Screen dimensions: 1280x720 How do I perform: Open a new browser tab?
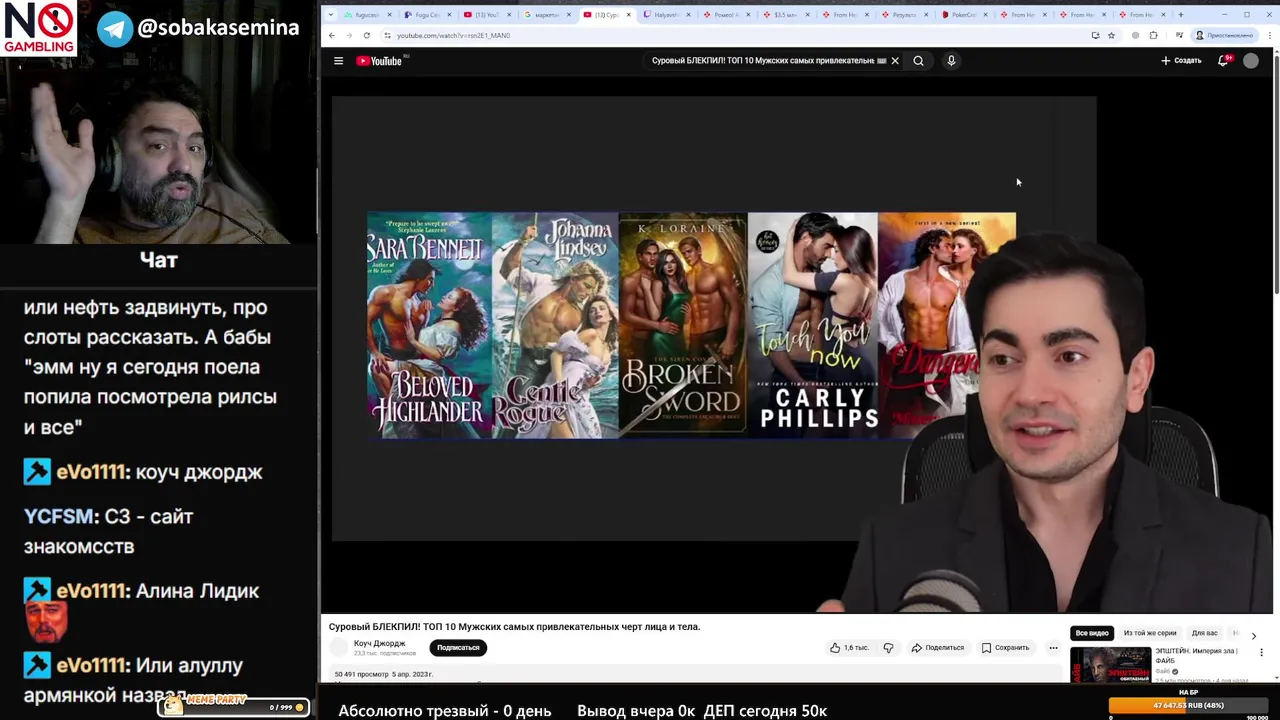pyautogui.click(x=1181, y=15)
